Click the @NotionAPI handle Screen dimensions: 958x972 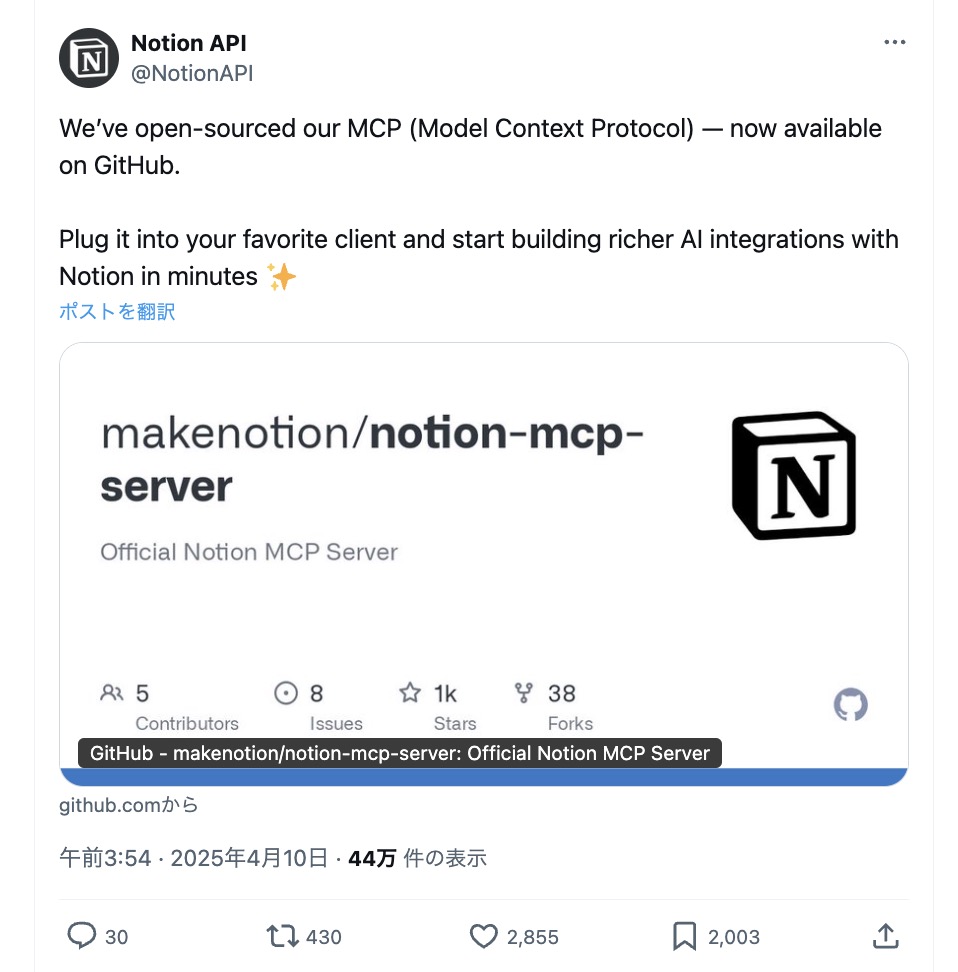(x=192, y=73)
